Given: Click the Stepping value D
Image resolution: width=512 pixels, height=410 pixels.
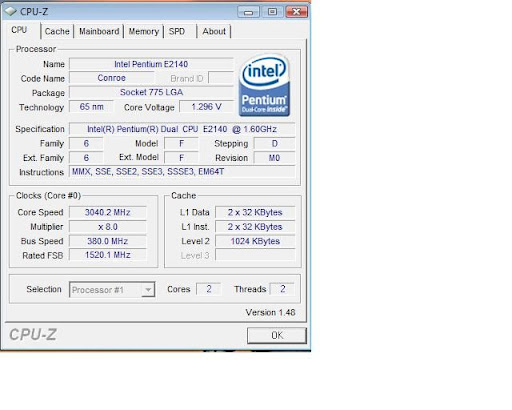Looking at the screenshot, I should click(274, 143).
